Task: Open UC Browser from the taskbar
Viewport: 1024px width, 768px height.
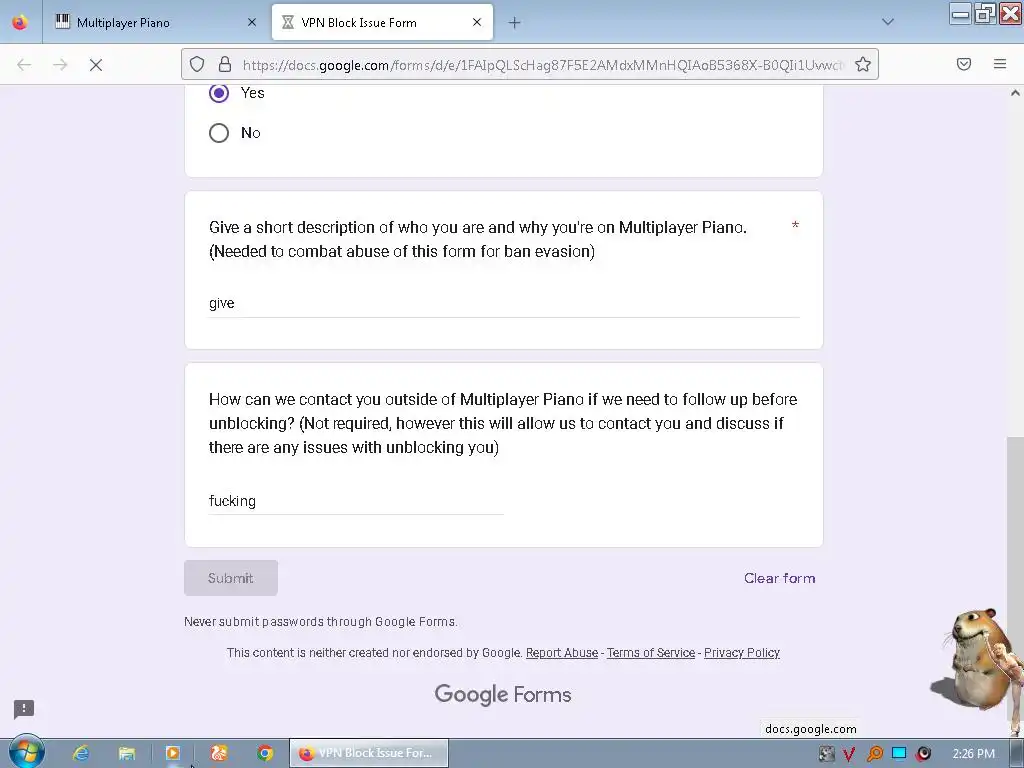Action: coord(219,753)
